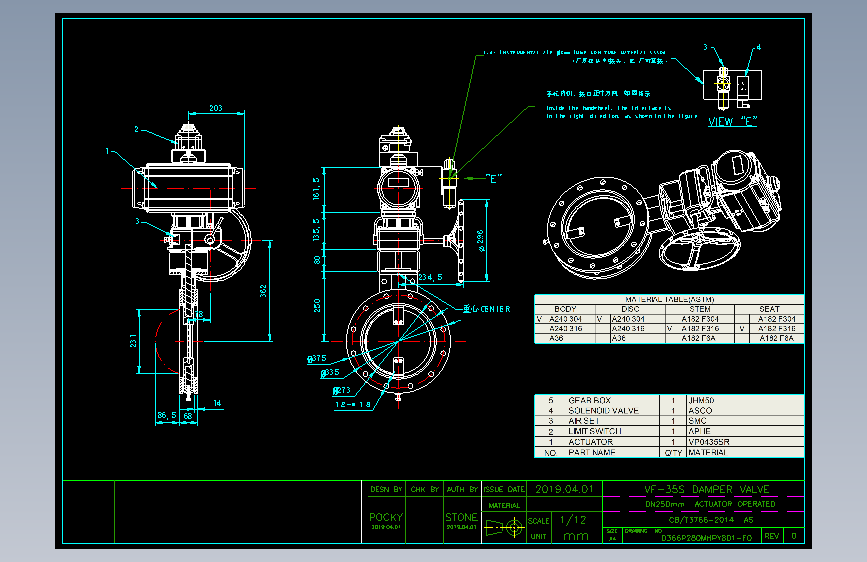Viewport: 867px width, 562px height.
Task: Click the φ296 handwheel diameter dimension
Action: 480,241
